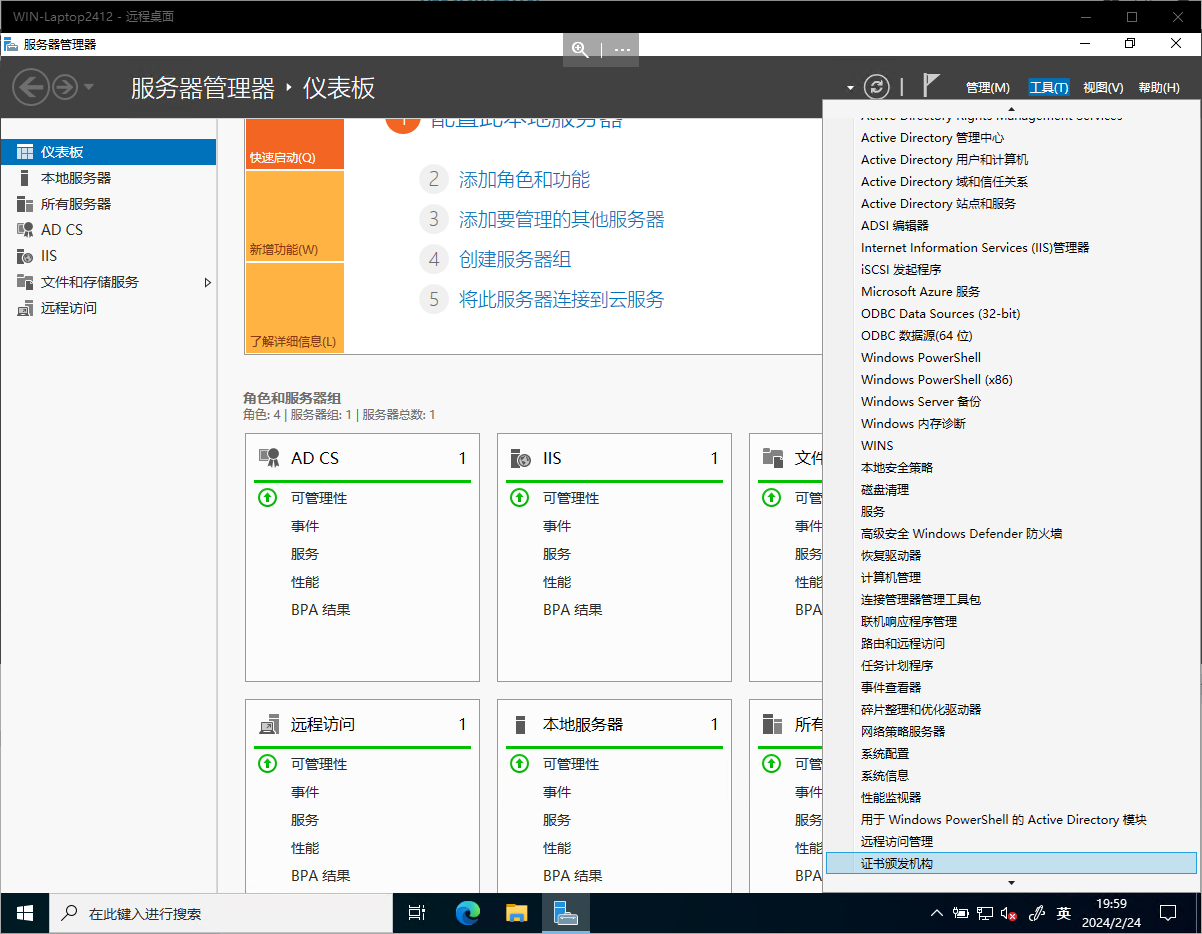Click 服务 in the 本地服务器 tile

(557, 820)
